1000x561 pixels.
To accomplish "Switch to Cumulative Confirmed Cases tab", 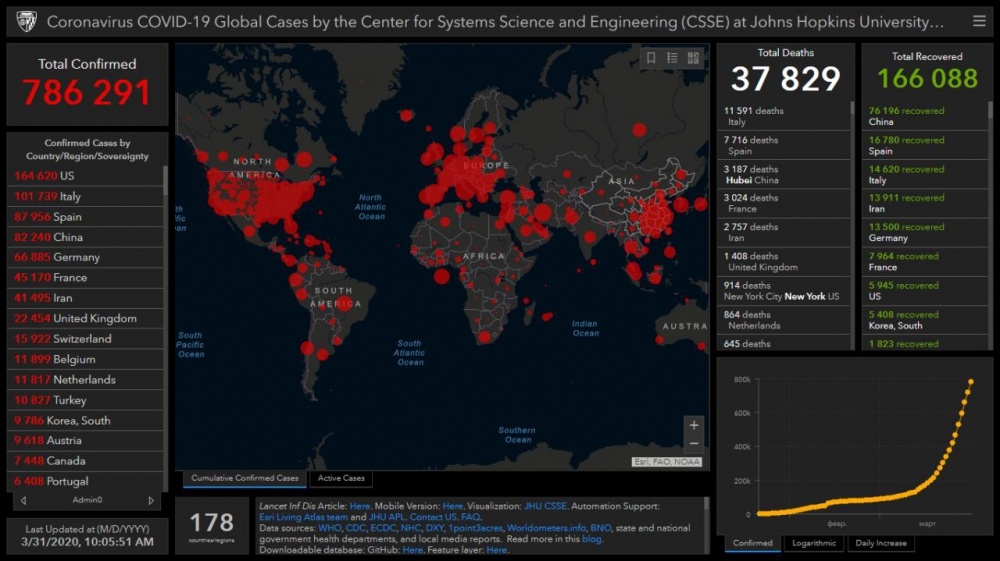I will click(x=245, y=478).
